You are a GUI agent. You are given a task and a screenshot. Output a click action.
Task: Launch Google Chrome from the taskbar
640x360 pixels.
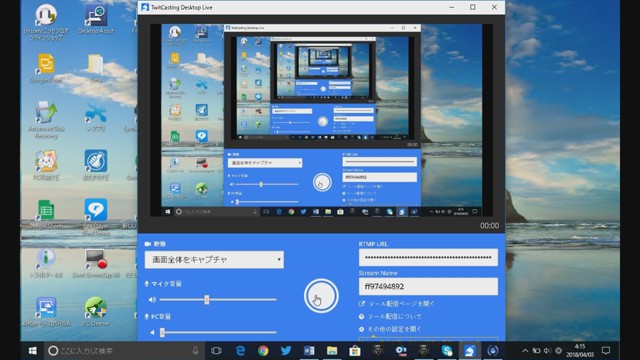pyautogui.click(x=263, y=351)
